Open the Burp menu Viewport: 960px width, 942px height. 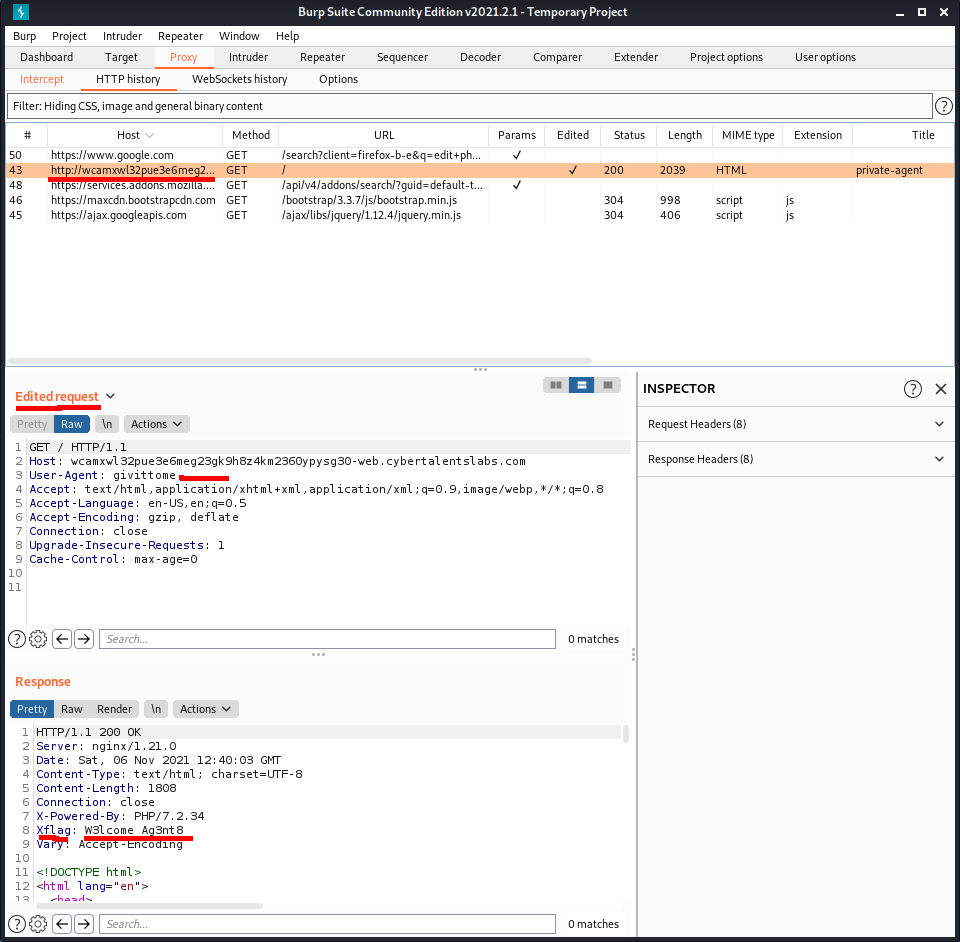(24, 36)
